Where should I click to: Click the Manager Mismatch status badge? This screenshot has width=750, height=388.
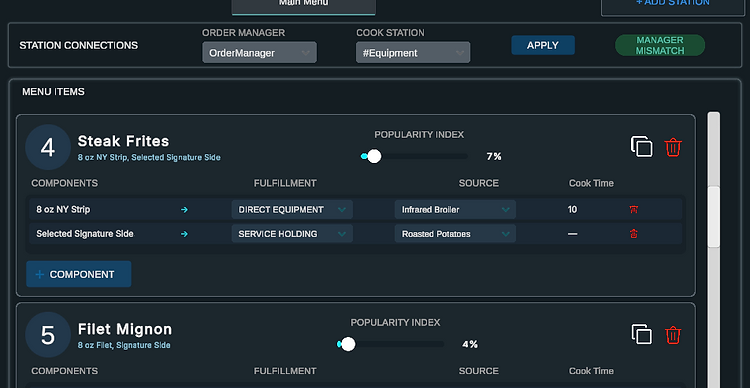(660, 45)
